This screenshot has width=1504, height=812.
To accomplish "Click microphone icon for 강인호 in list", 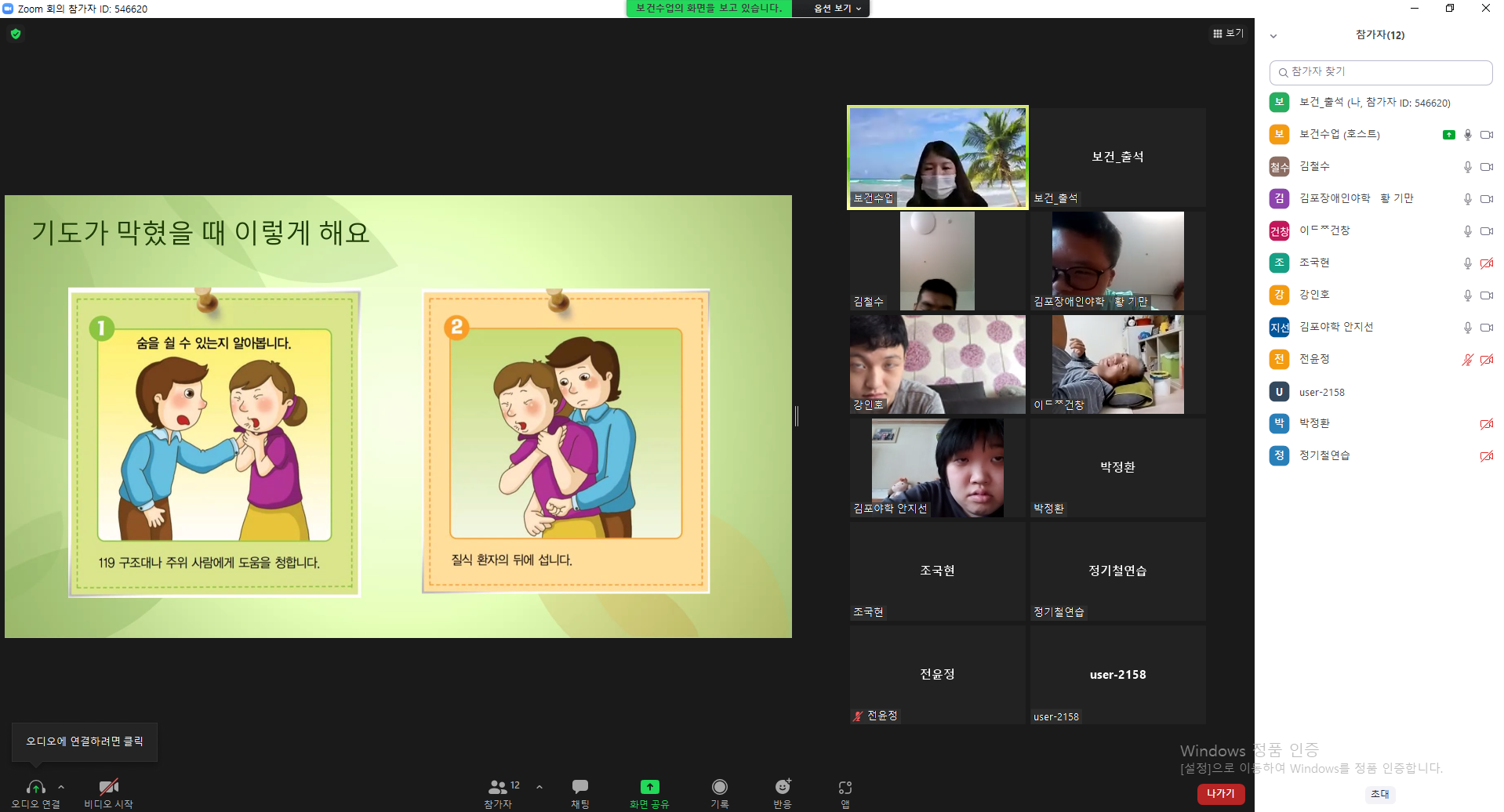I will tap(1468, 295).
